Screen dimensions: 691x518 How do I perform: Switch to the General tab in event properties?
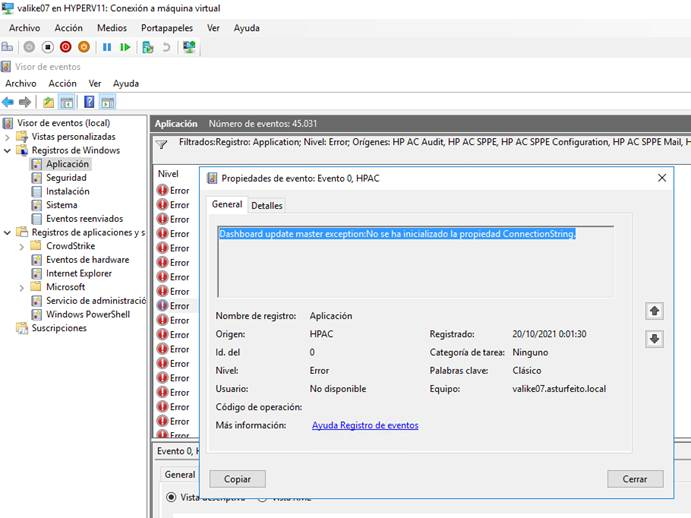(227, 205)
